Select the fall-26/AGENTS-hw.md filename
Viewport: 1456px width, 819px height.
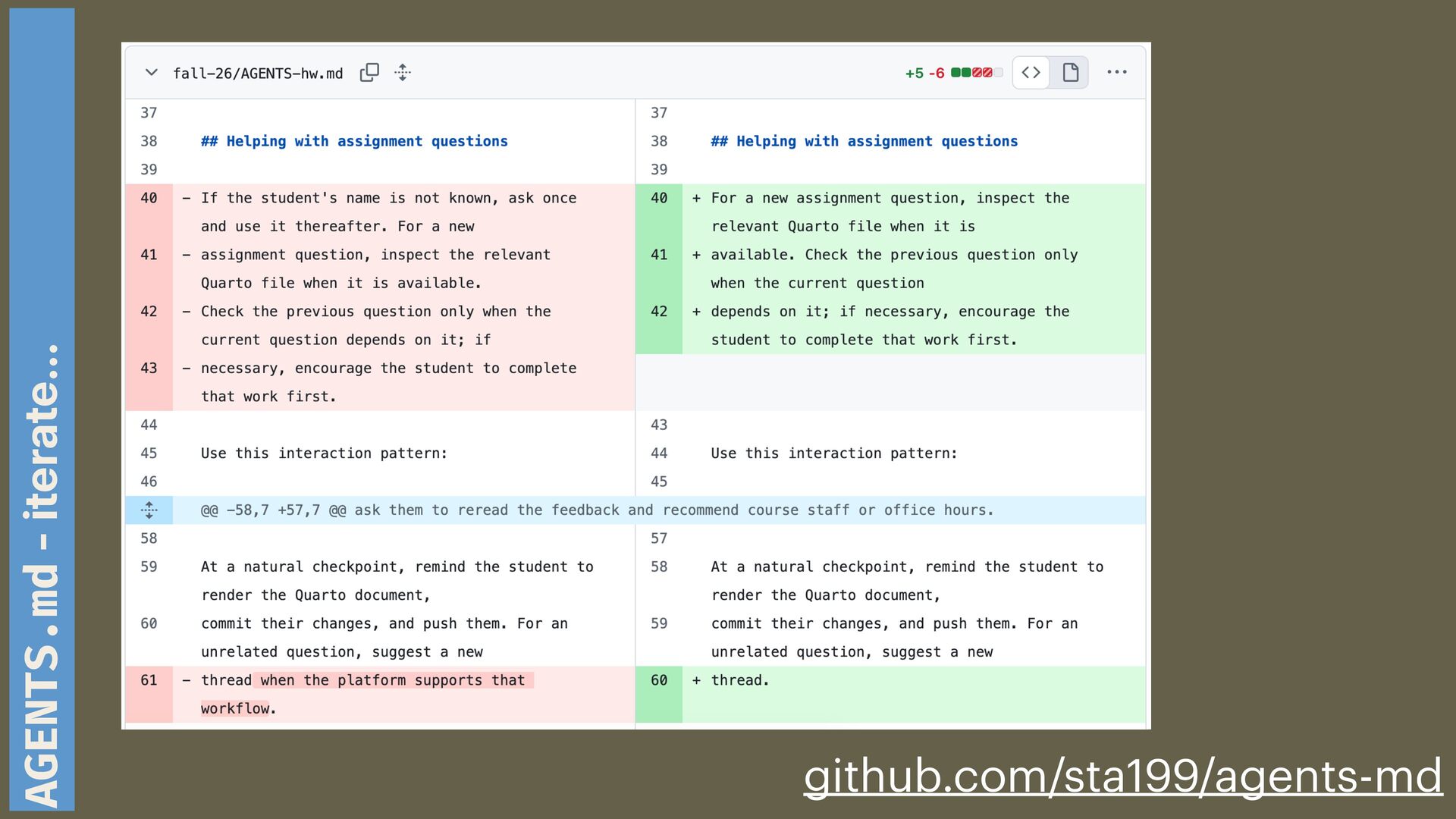[258, 74]
